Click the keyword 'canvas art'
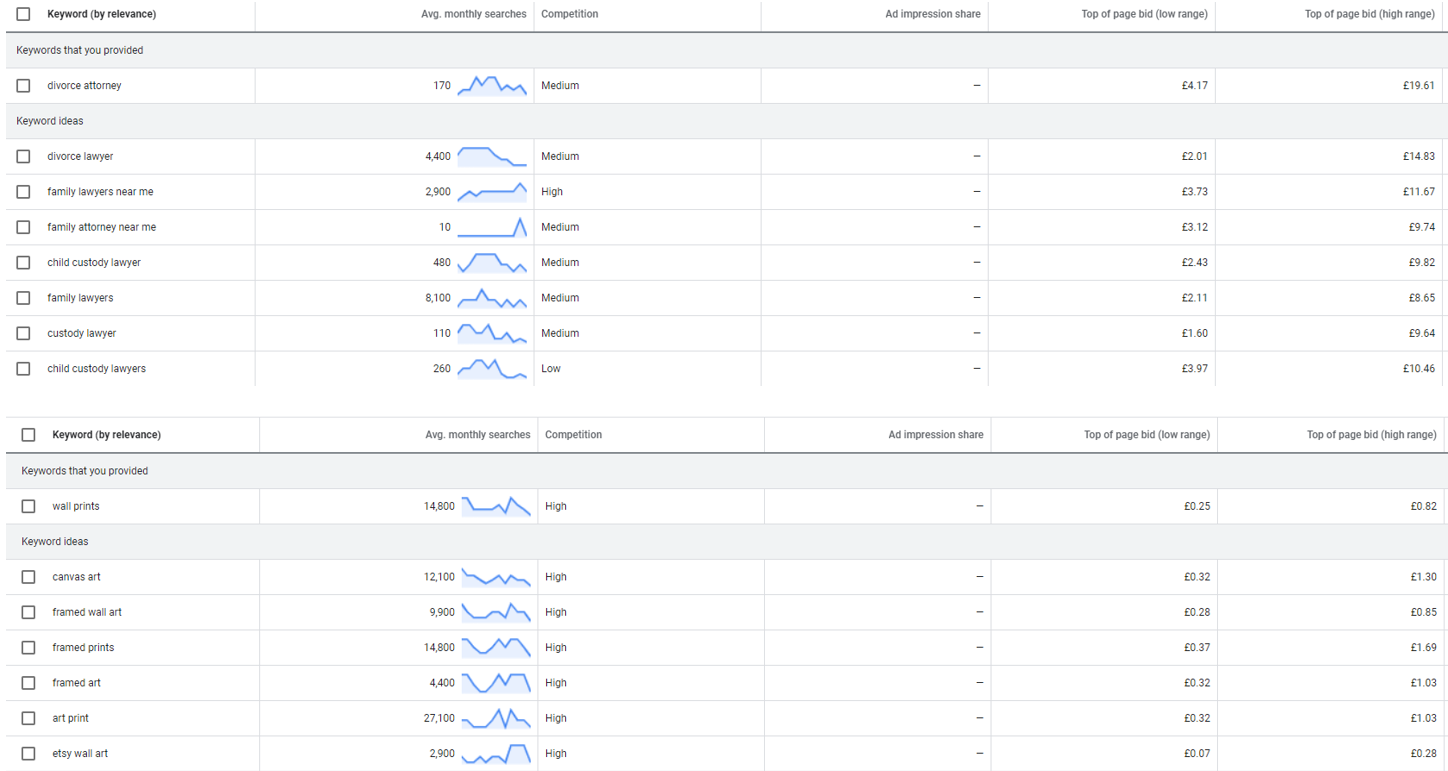 click(x=76, y=577)
